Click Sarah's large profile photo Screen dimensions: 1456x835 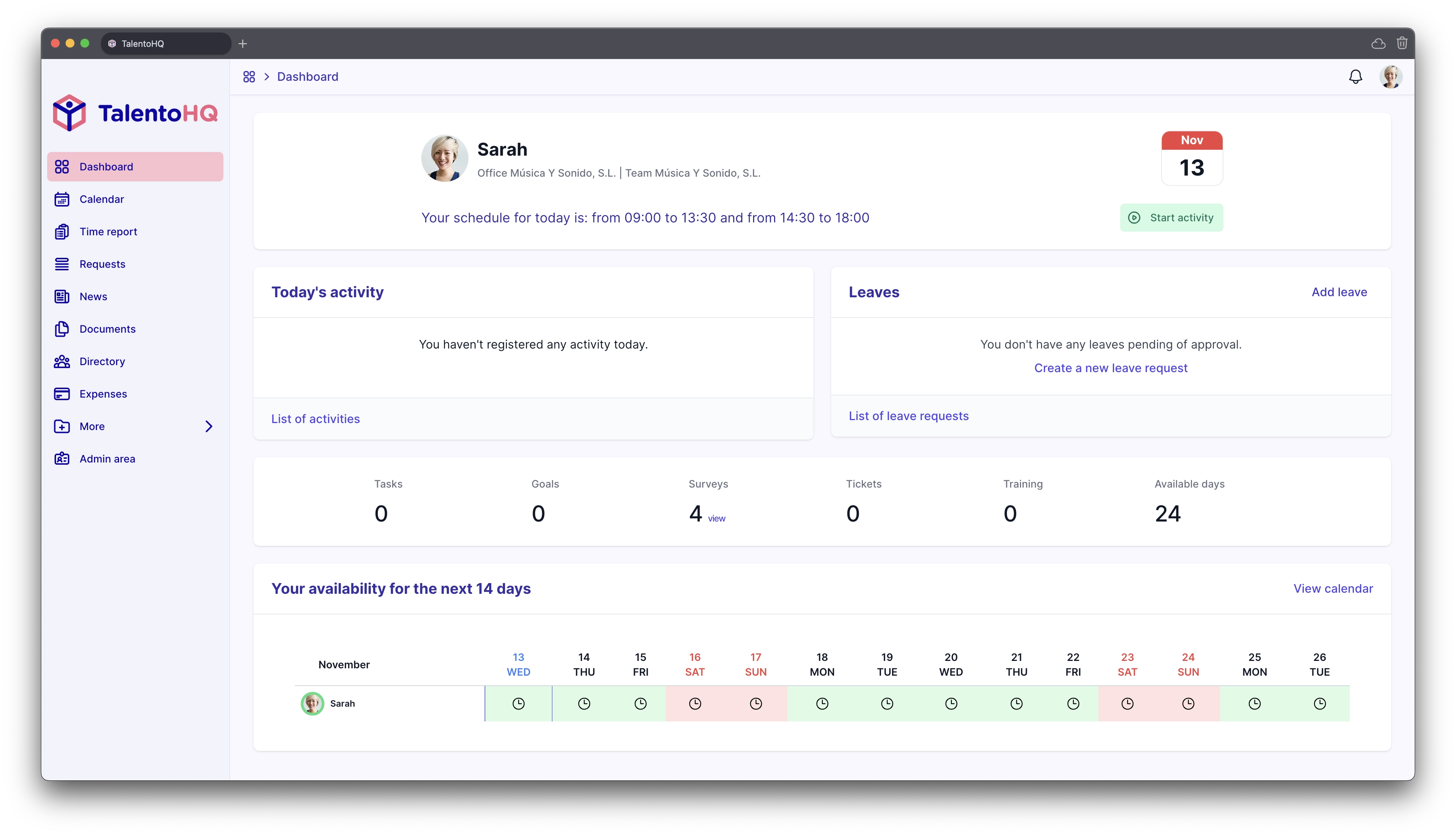click(445, 158)
